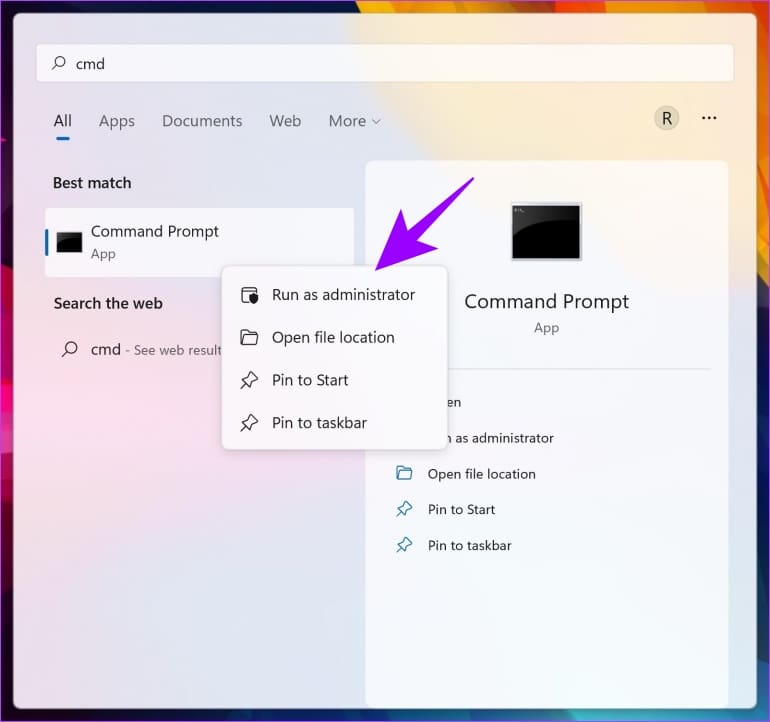
Task: Choose Open file location in the context menu
Action: click(334, 337)
